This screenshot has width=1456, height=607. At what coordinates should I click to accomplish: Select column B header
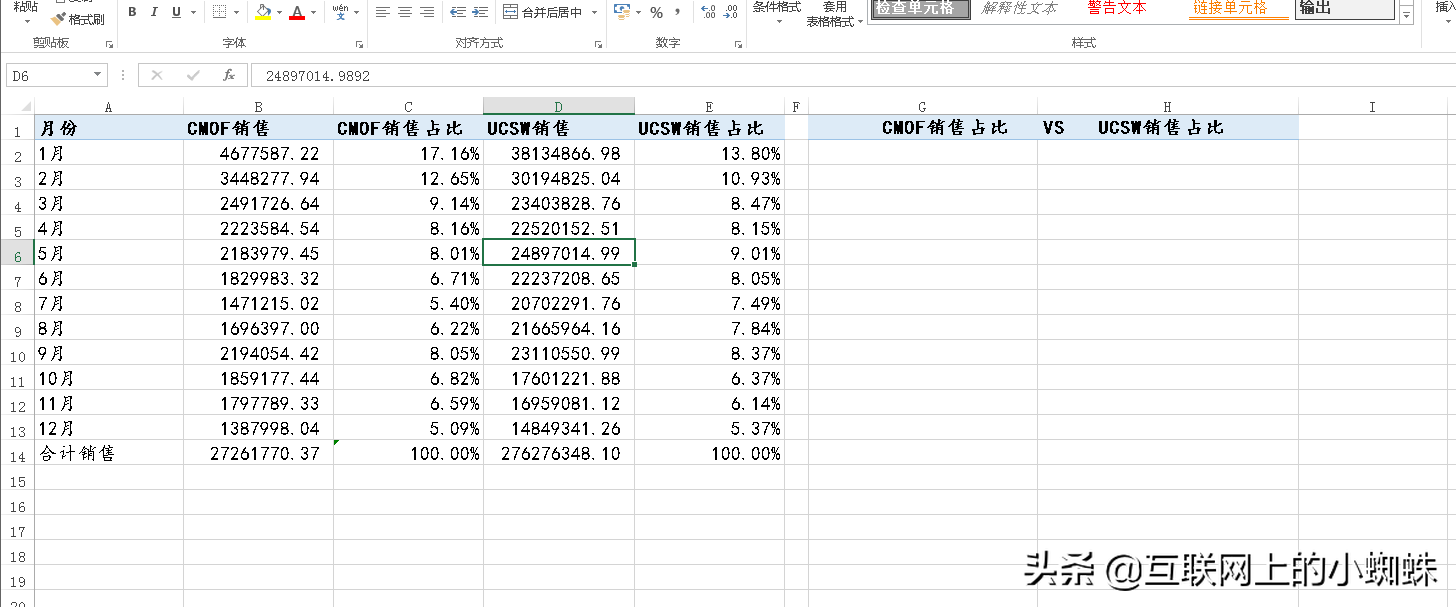coord(258,106)
